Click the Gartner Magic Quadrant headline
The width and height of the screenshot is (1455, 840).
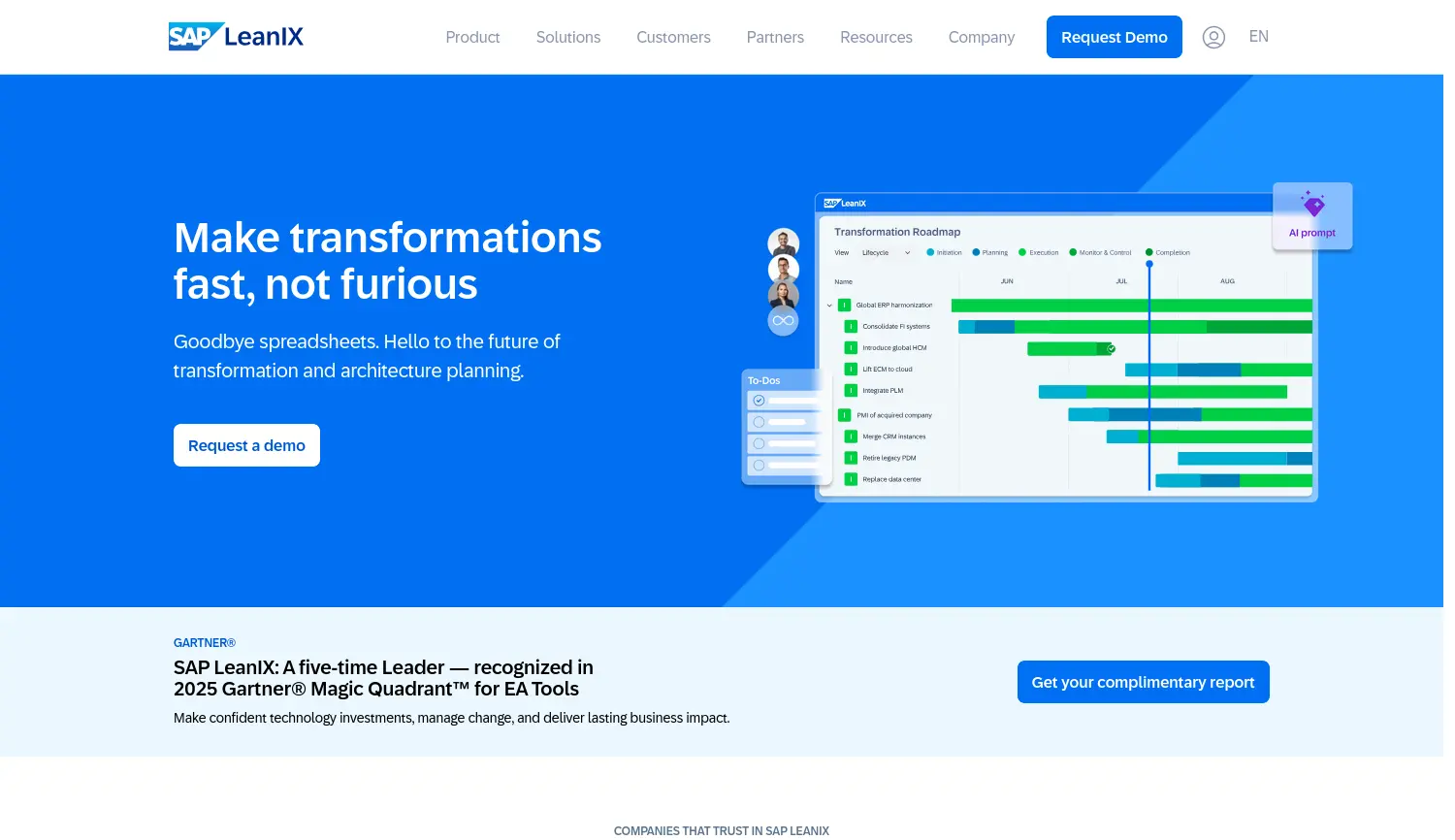pos(383,678)
